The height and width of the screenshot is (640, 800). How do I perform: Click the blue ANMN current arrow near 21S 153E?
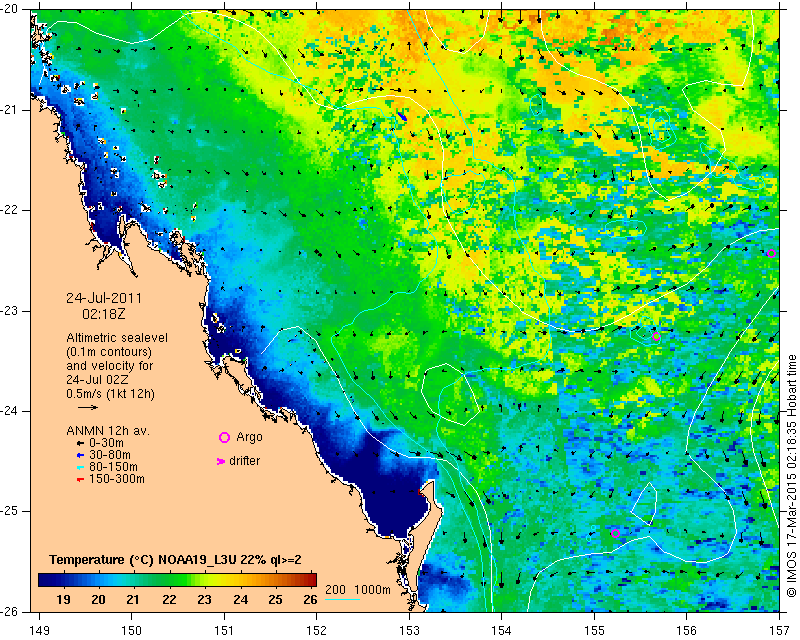pos(403,116)
